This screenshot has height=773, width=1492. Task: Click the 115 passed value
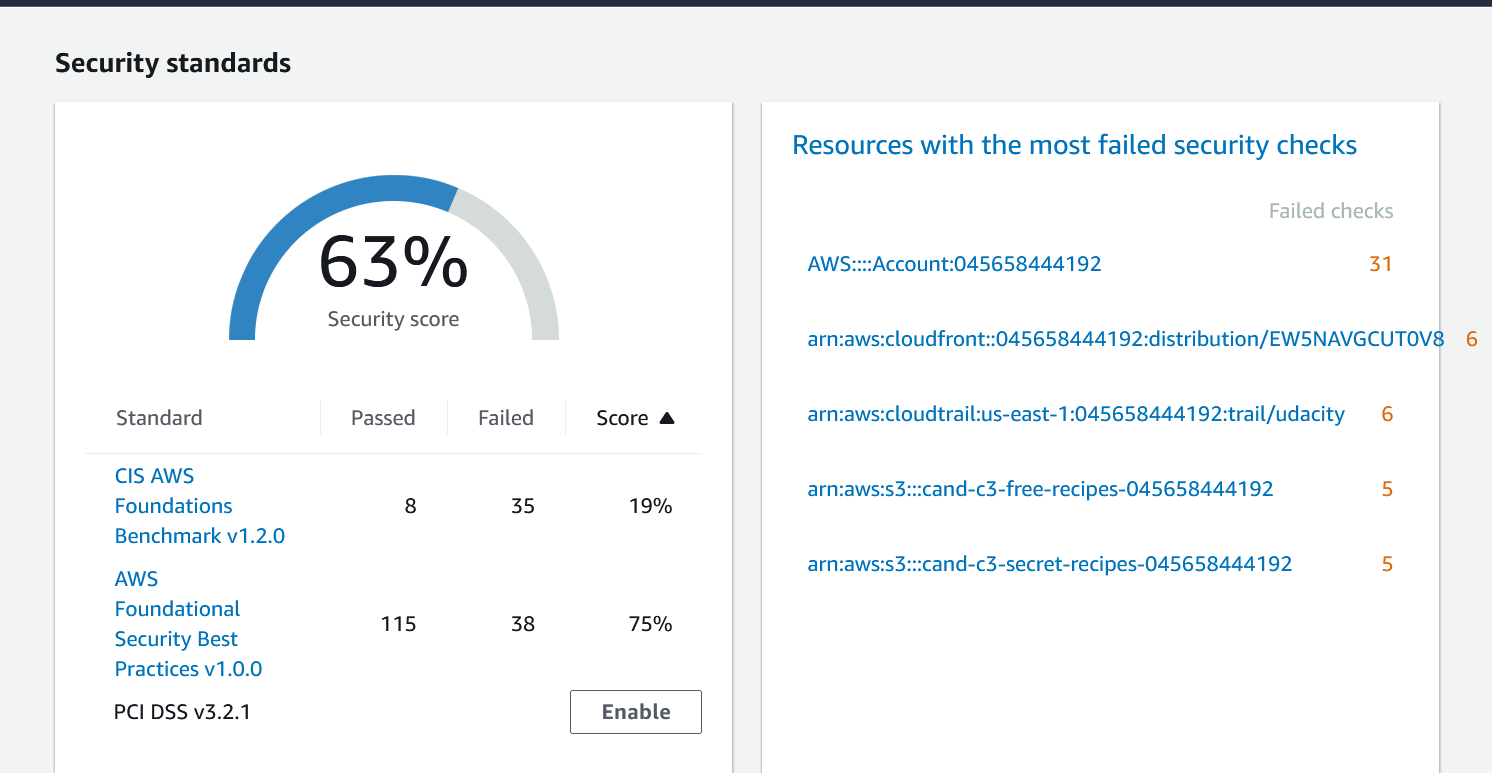tap(398, 624)
